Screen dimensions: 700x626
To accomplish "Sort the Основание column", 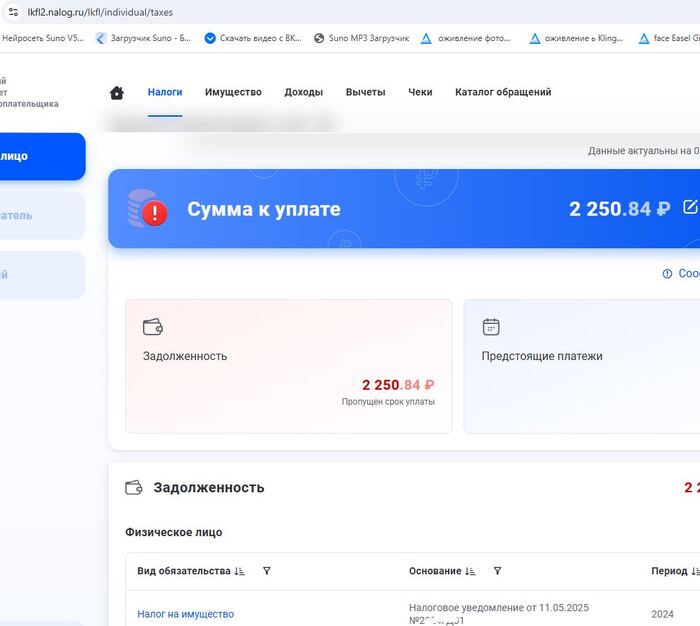I will coord(470,571).
